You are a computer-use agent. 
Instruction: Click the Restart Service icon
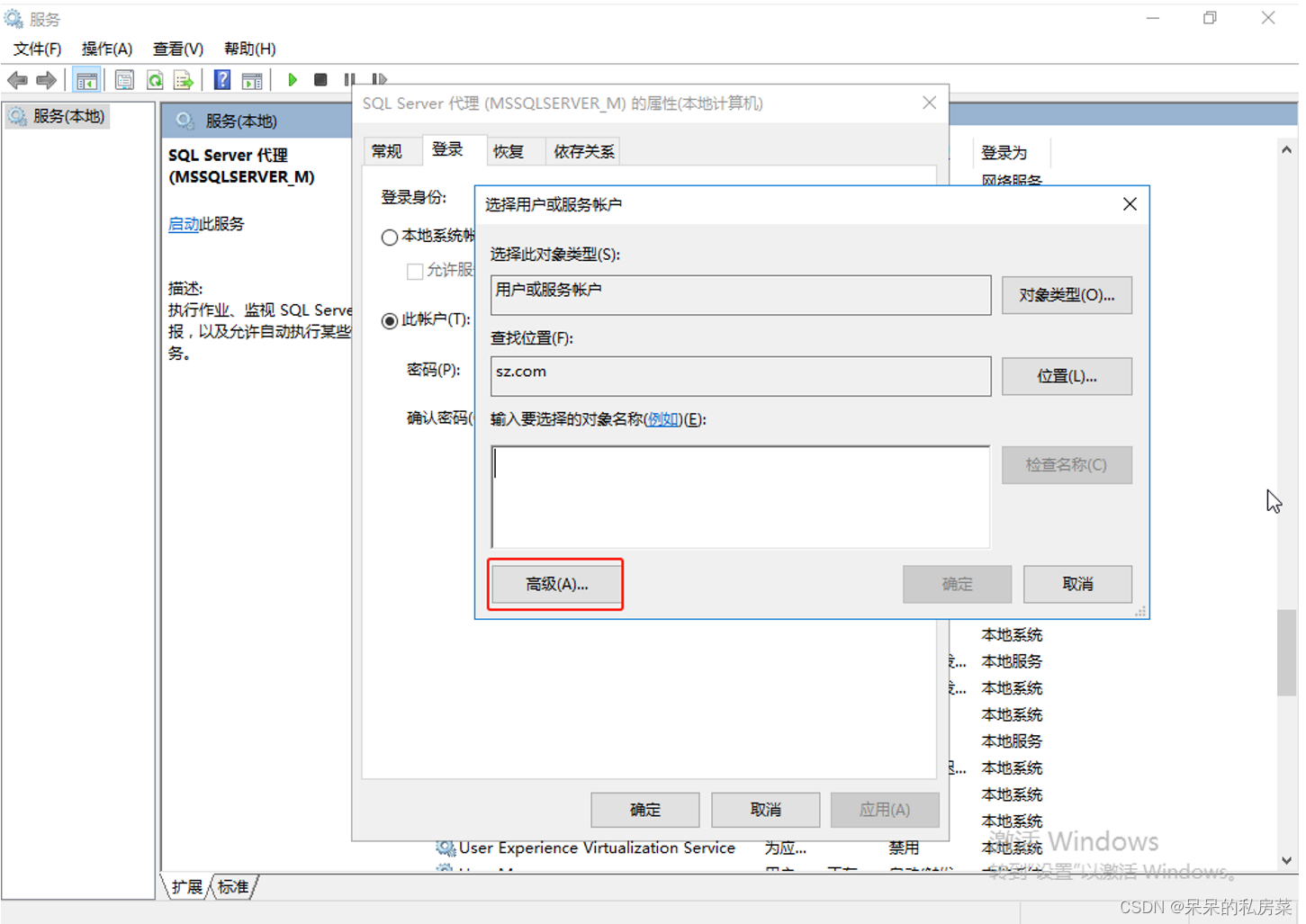[379, 79]
